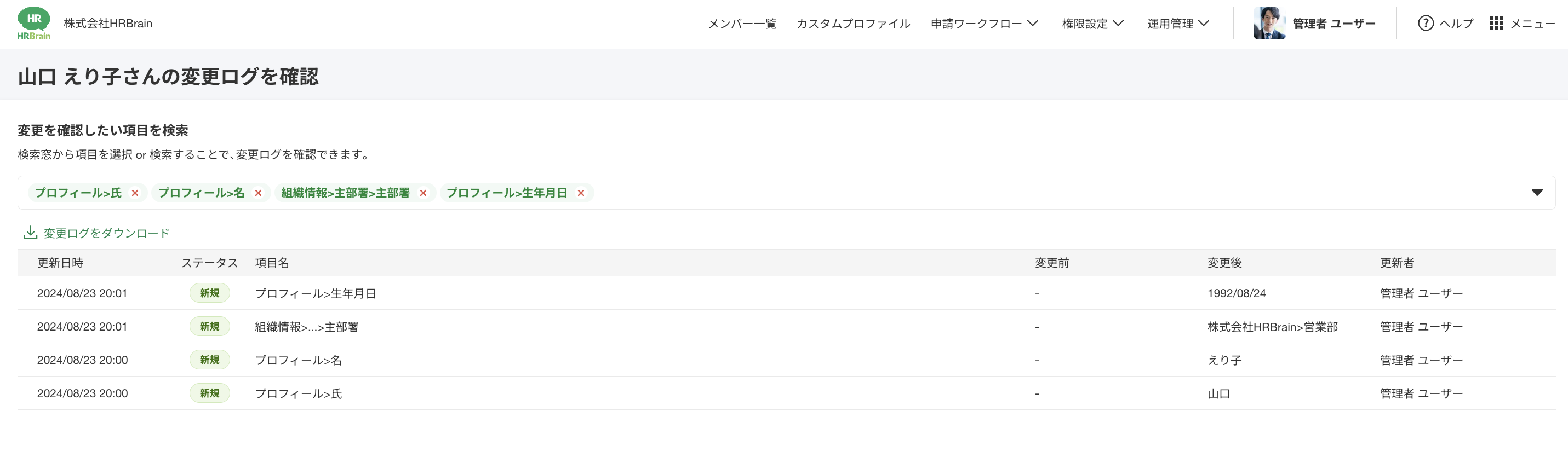Expand the 申請ワークフロー menu
This screenshot has height=463, width=1568.
pos(983,24)
